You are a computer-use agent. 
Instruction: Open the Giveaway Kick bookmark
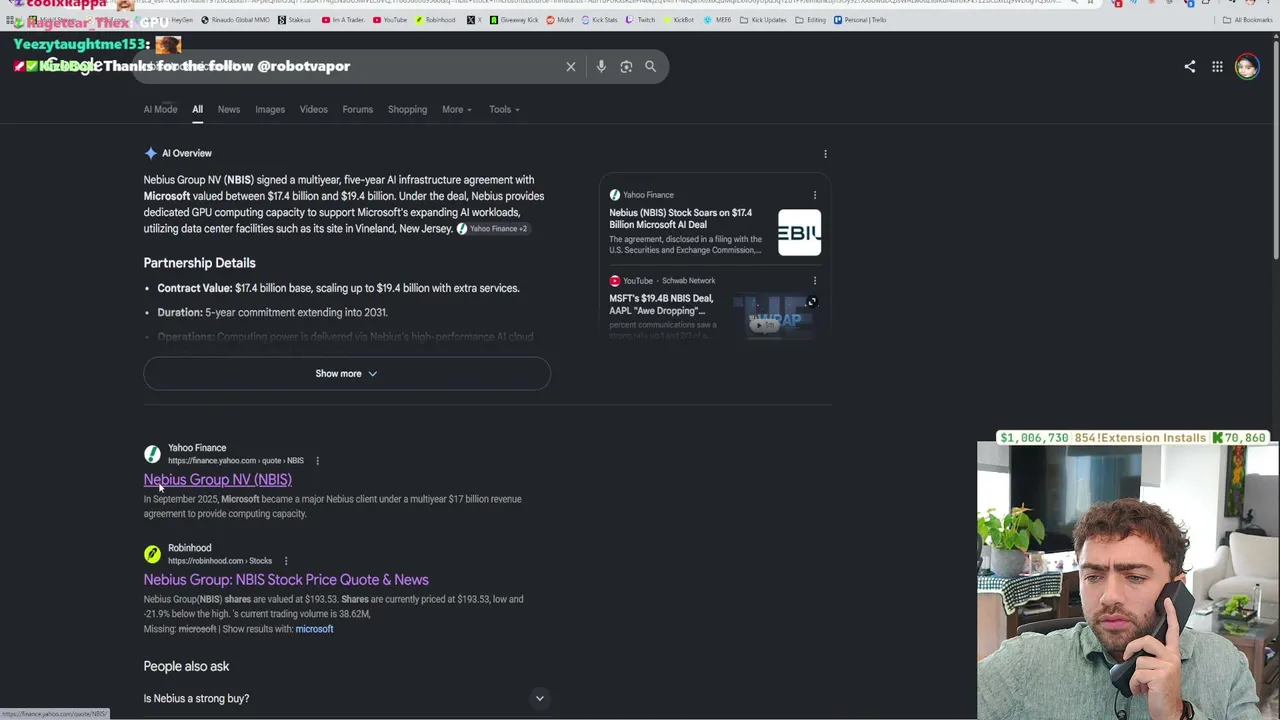click(515, 20)
